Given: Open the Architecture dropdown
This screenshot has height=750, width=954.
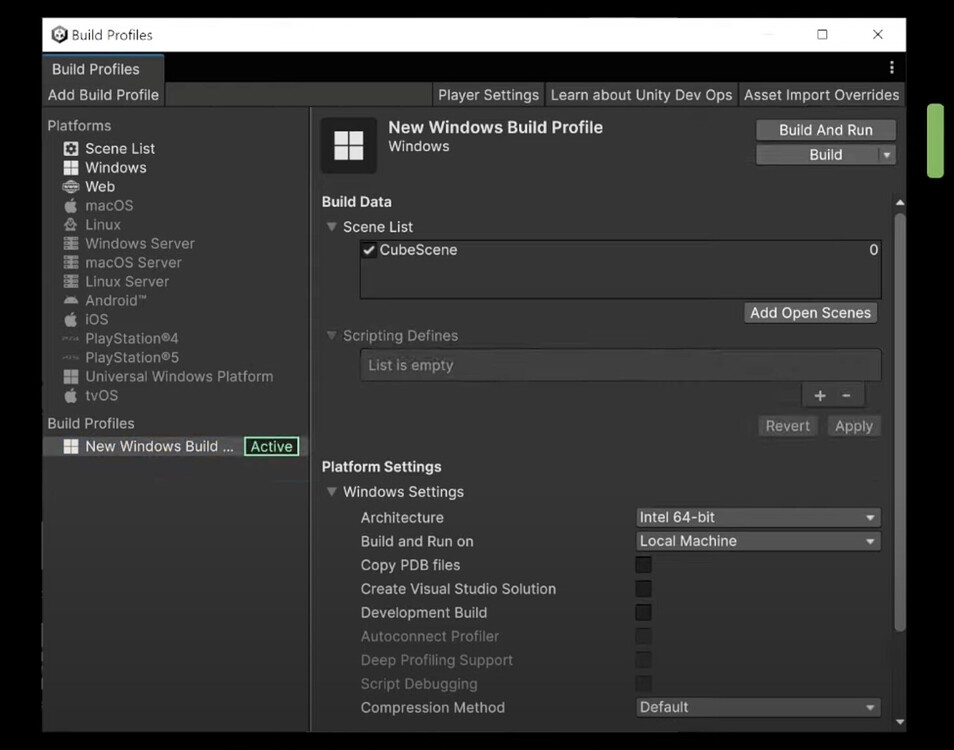Looking at the screenshot, I should [757, 517].
